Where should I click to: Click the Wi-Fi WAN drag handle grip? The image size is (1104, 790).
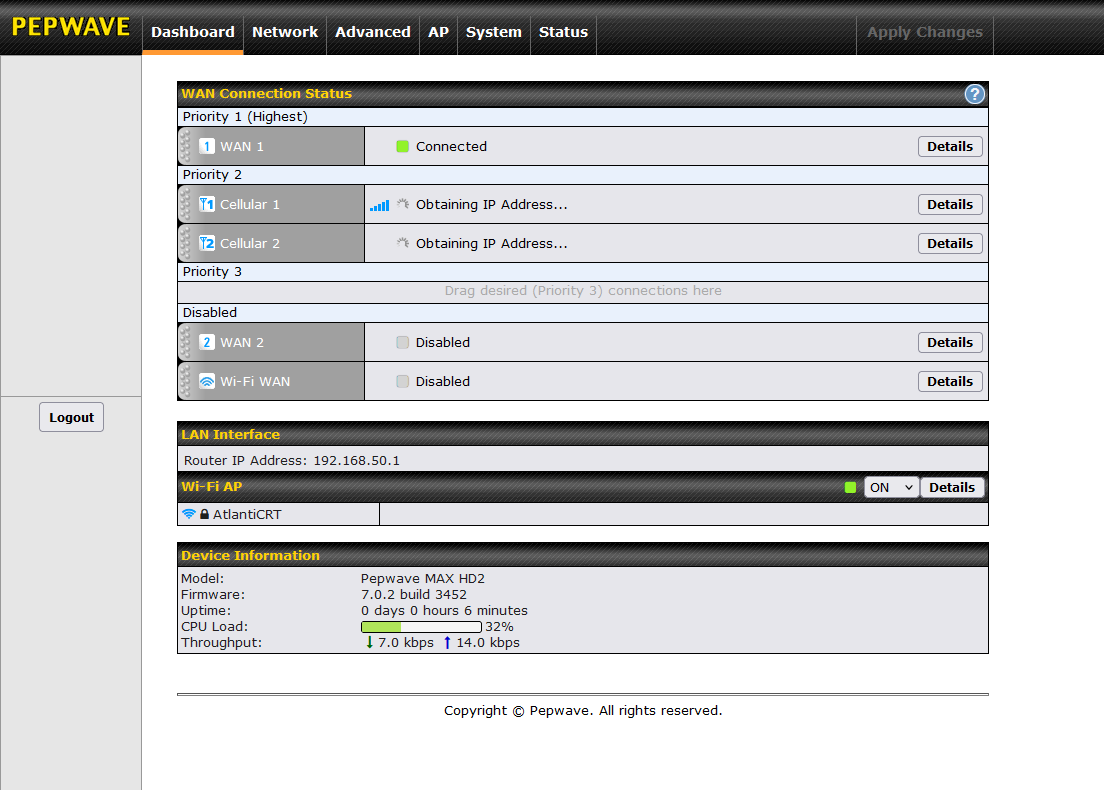185,381
